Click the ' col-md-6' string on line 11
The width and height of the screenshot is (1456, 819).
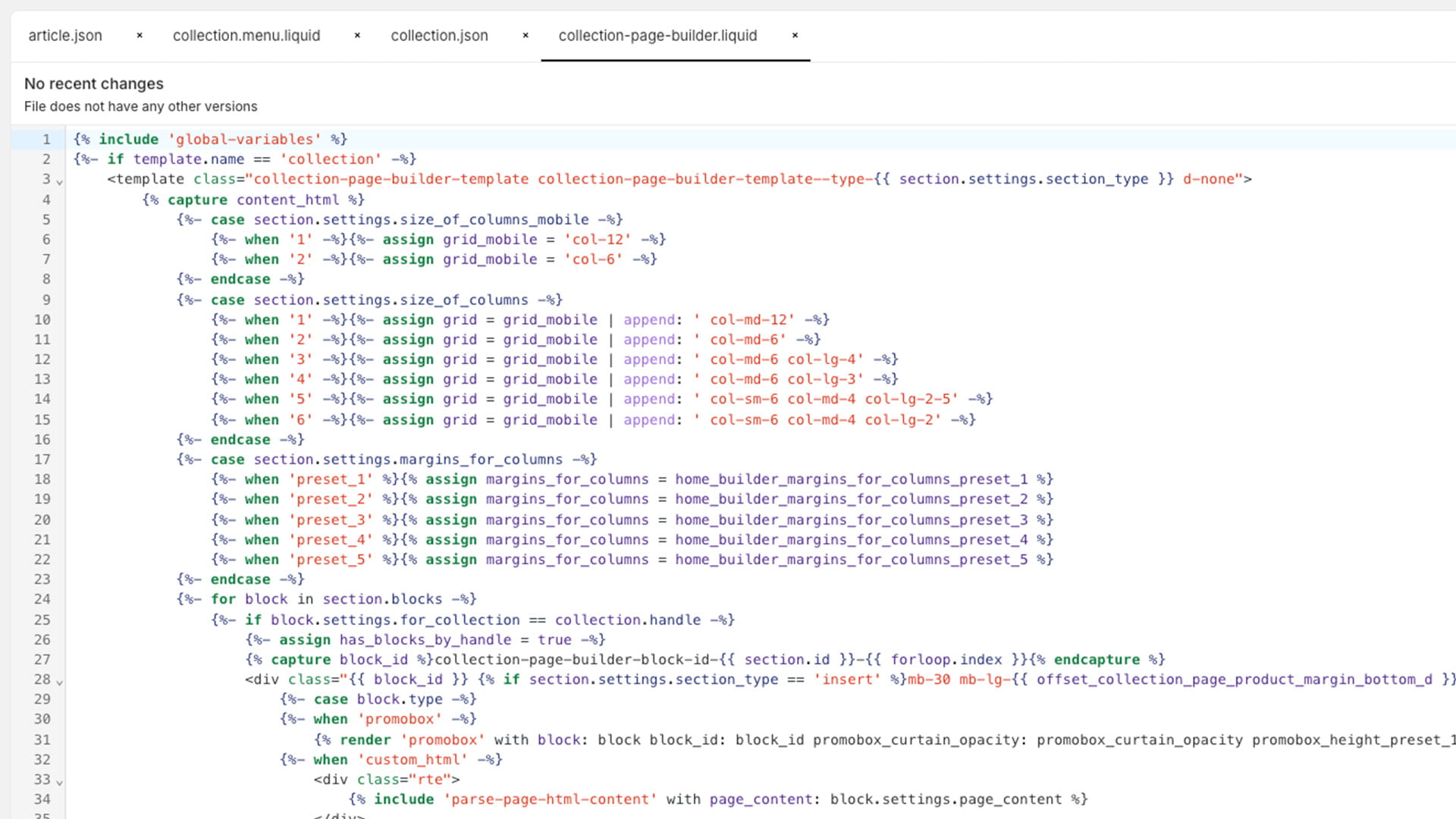pyautogui.click(x=740, y=340)
